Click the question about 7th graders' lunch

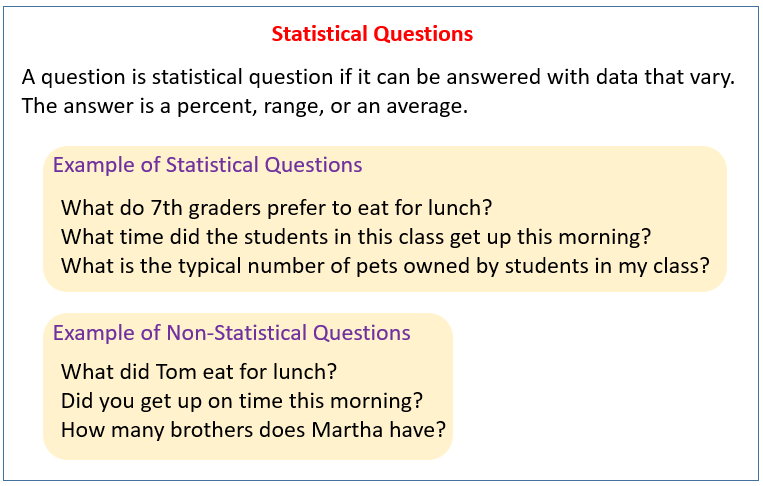pos(278,208)
